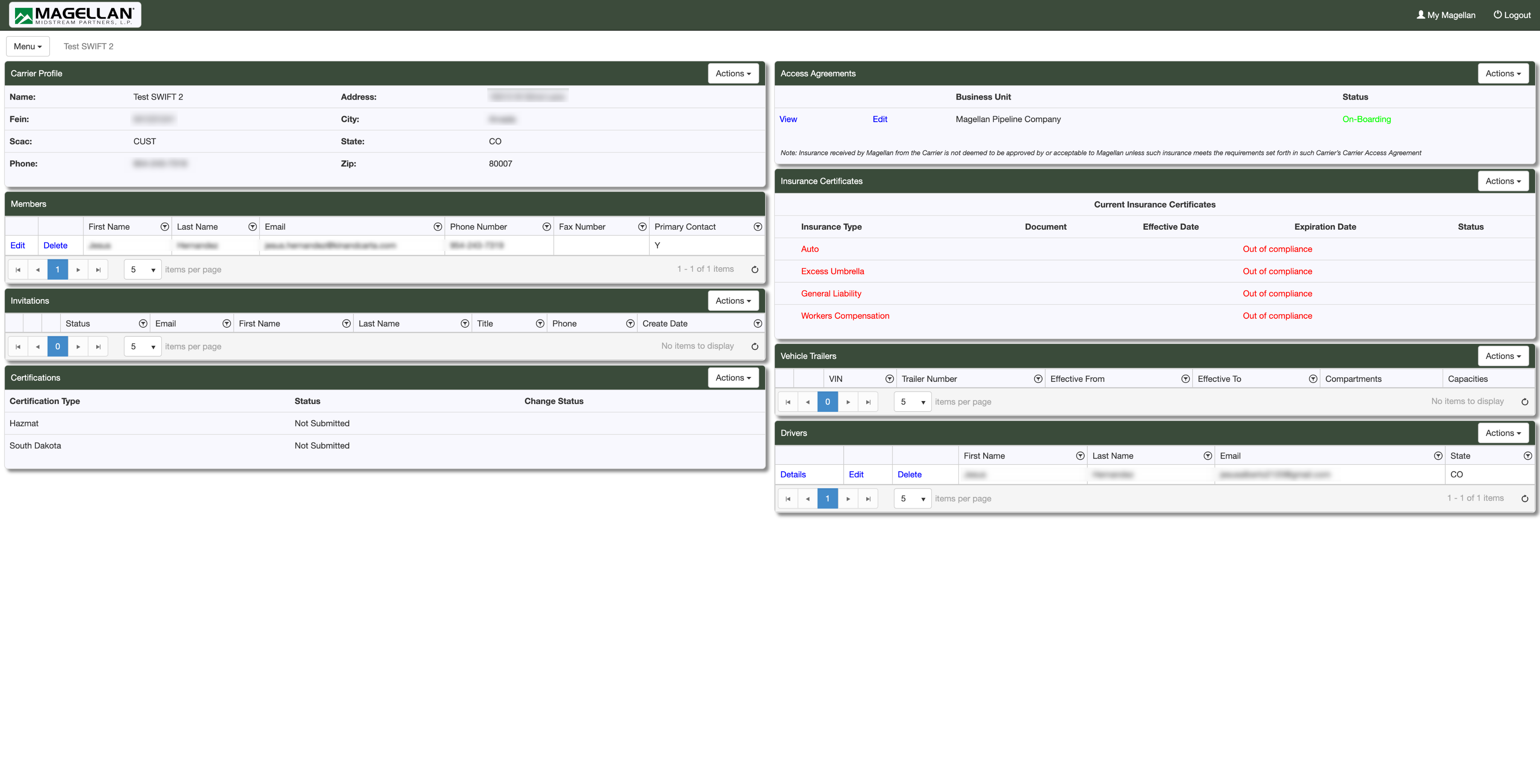Open filter for Drivers State column
1540x784 pixels.
click(1528, 456)
